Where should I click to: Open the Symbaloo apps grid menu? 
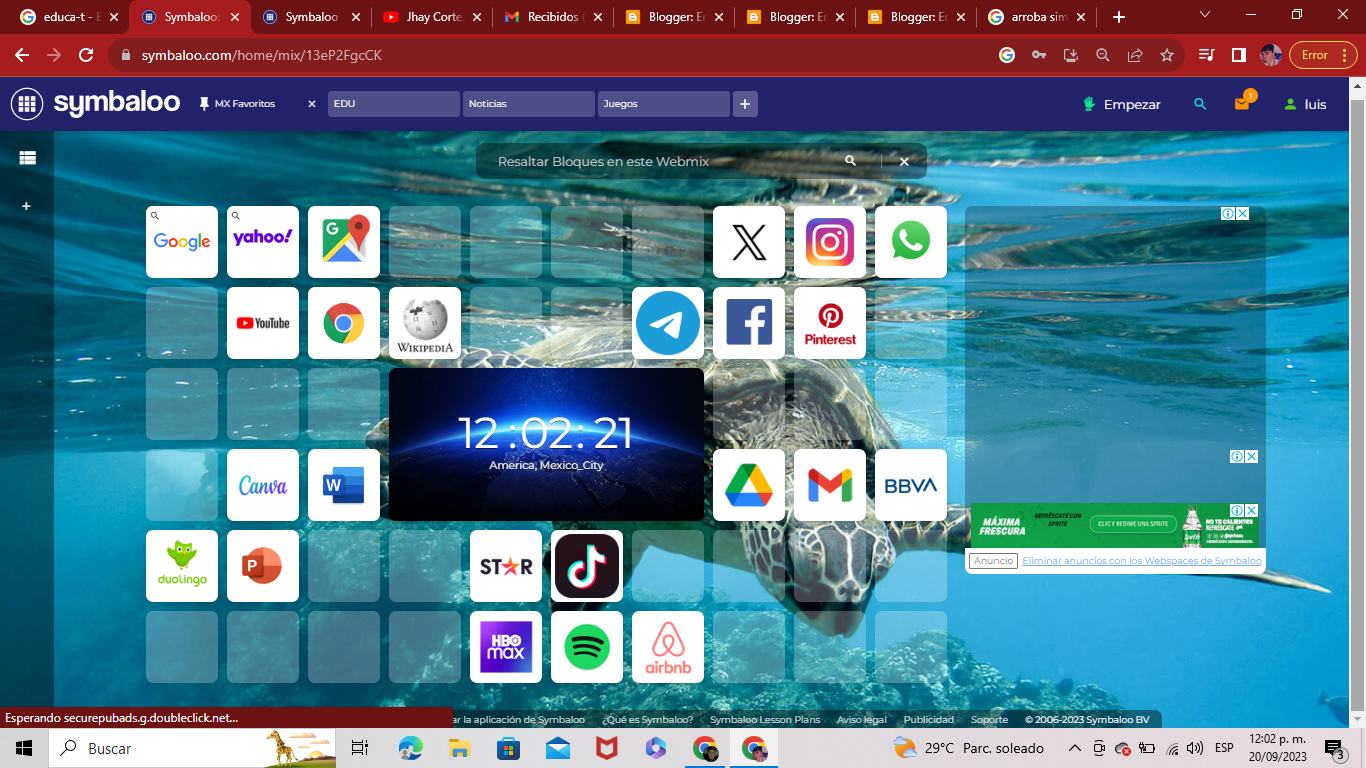27,104
